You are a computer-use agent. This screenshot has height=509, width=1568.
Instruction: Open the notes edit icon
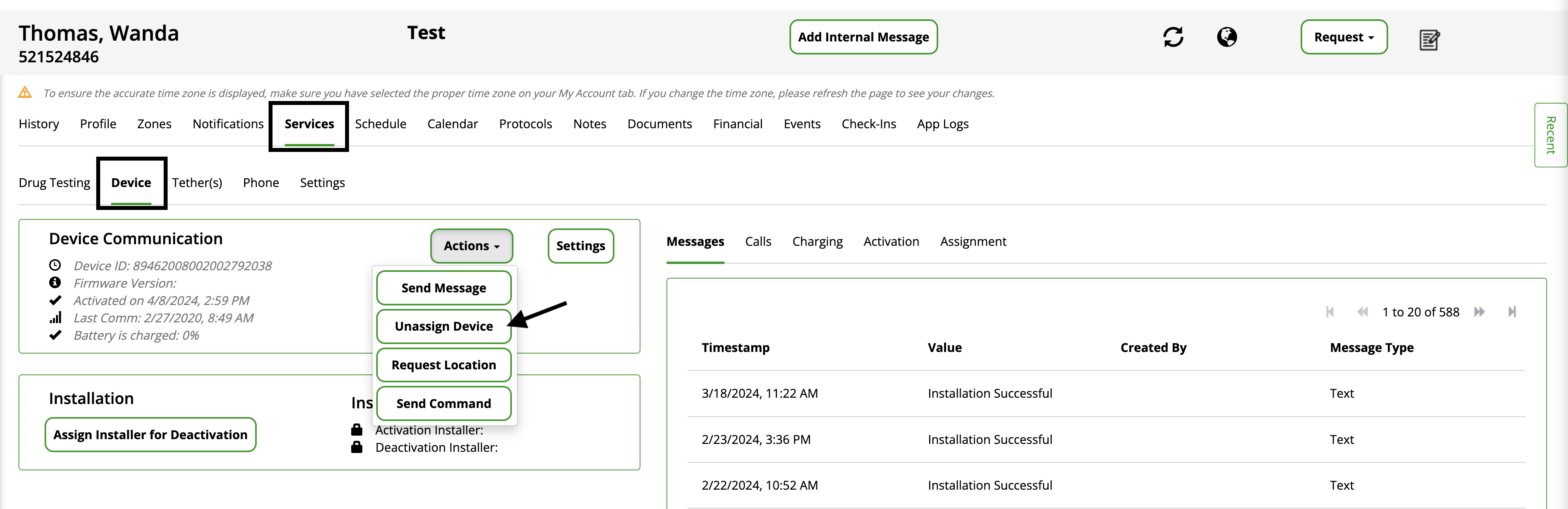(x=1429, y=40)
